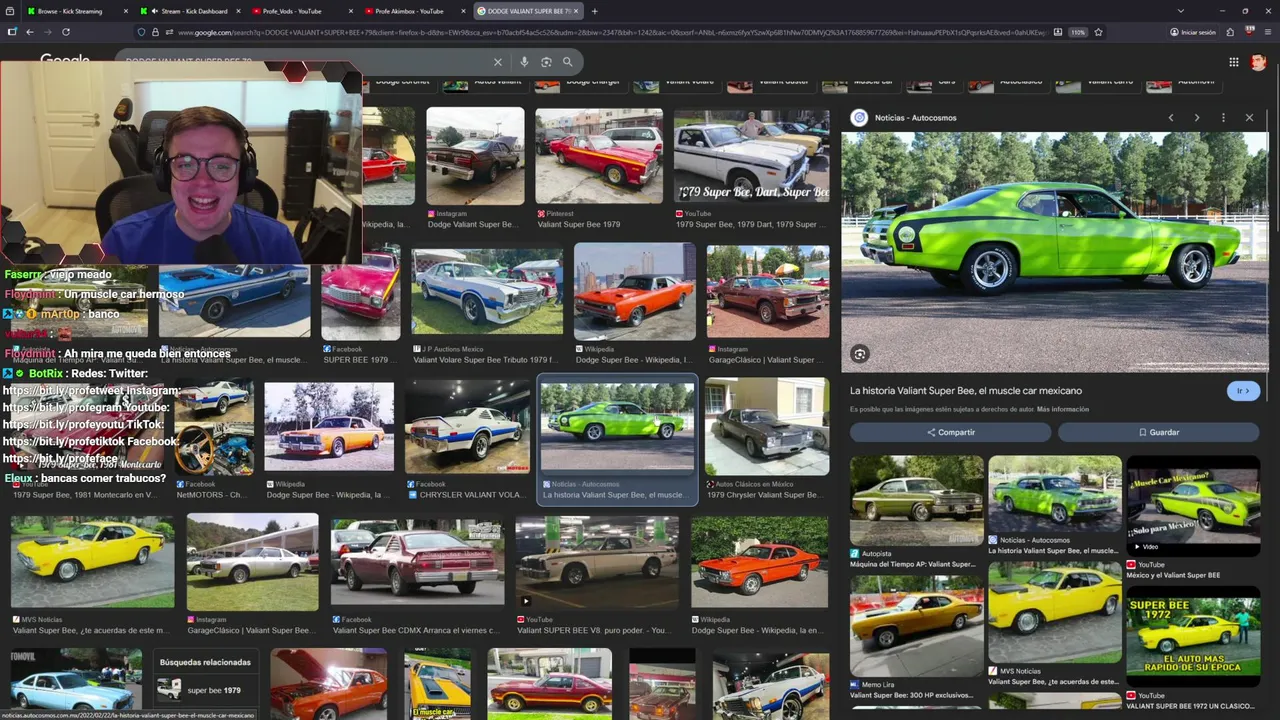Select related search 'super bee 1979'
Image resolution: width=1280 pixels, height=720 pixels.
click(204, 690)
